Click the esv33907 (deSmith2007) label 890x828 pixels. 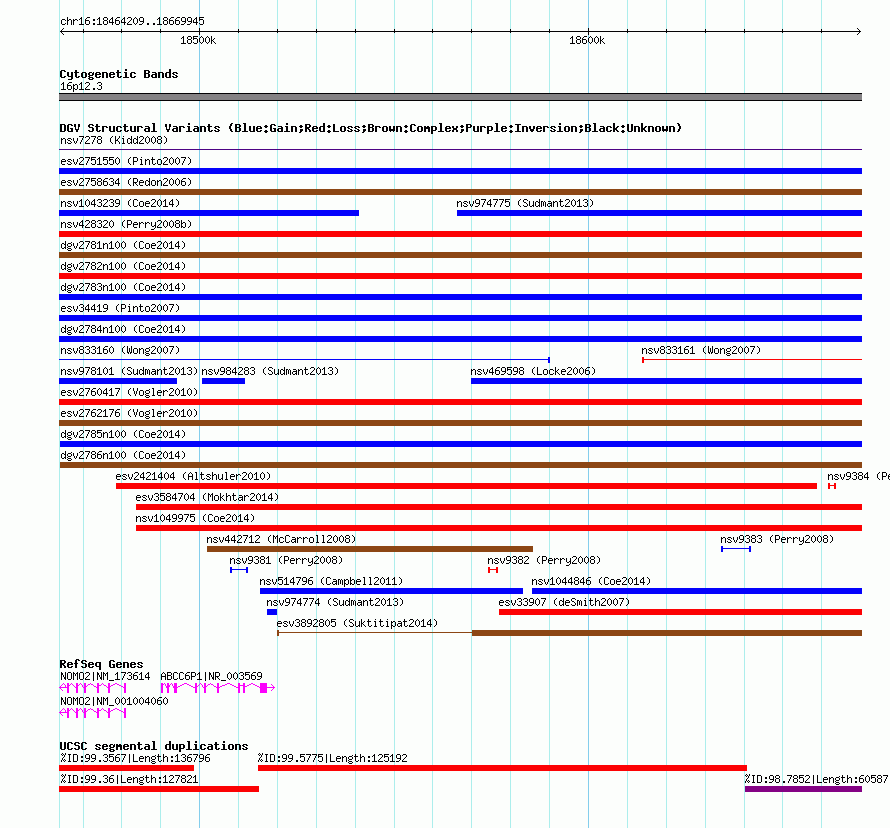(x=564, y=602)
